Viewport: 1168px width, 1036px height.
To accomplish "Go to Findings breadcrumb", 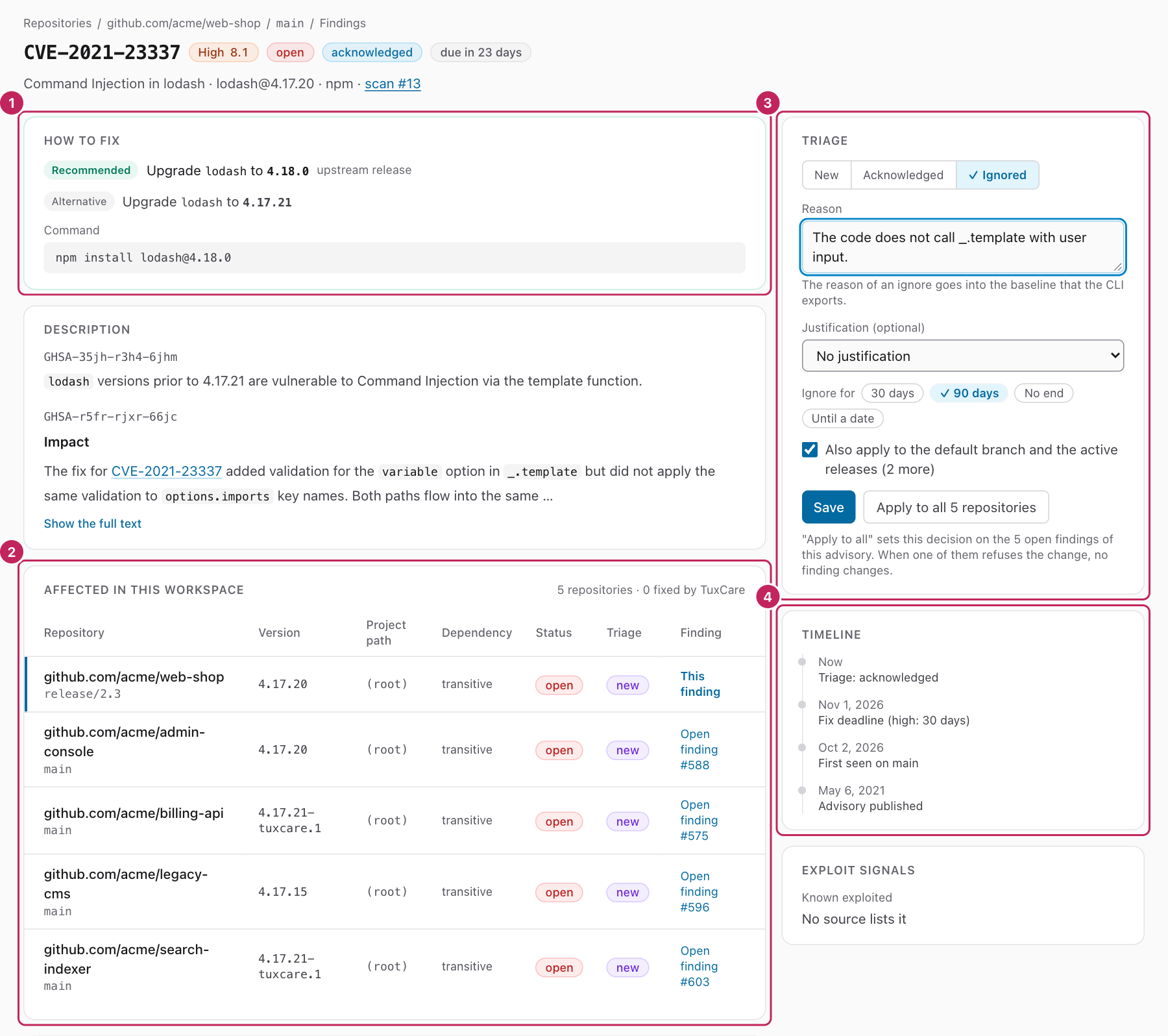I will click(x=343, y=23).
